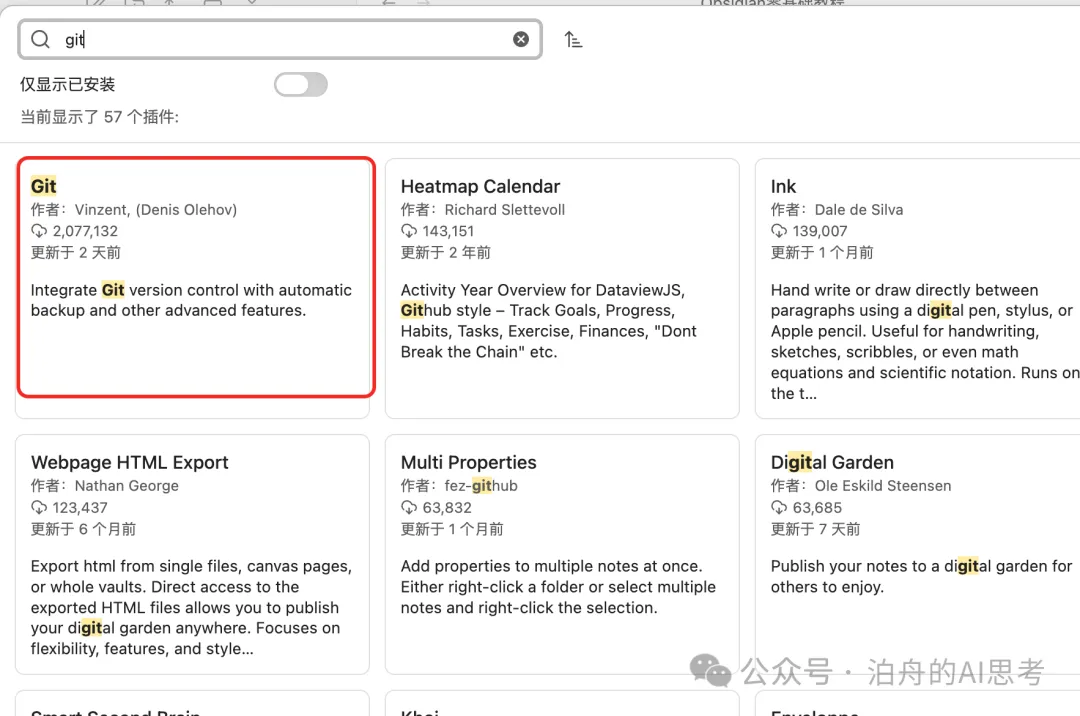Toggle show installed plugins only
1080x716 pixels.
point(300,85)
